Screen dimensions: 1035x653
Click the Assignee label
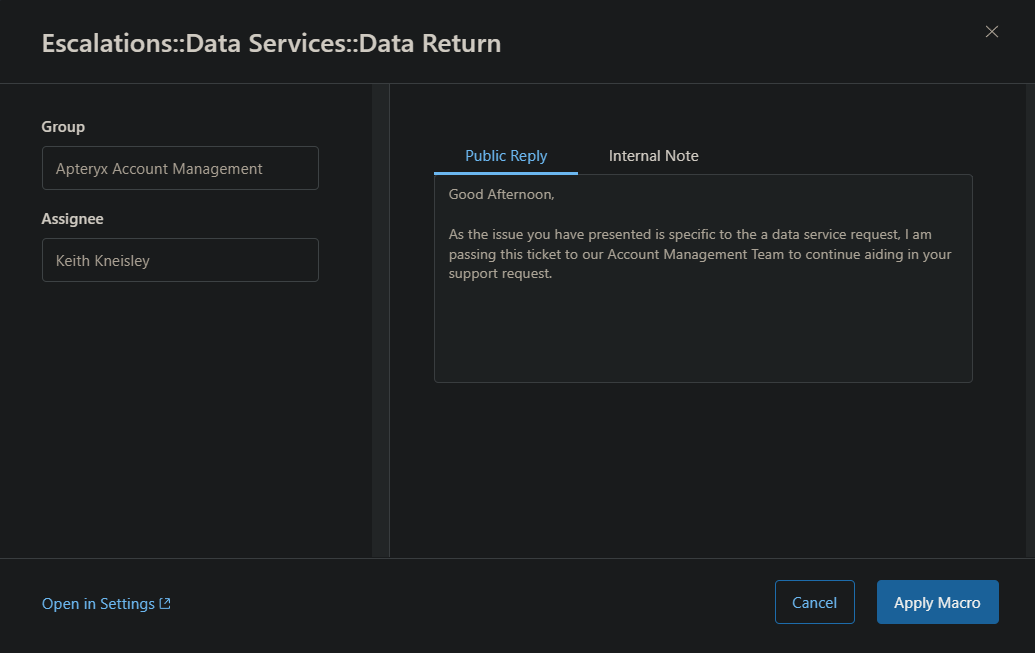pos(73,219)
